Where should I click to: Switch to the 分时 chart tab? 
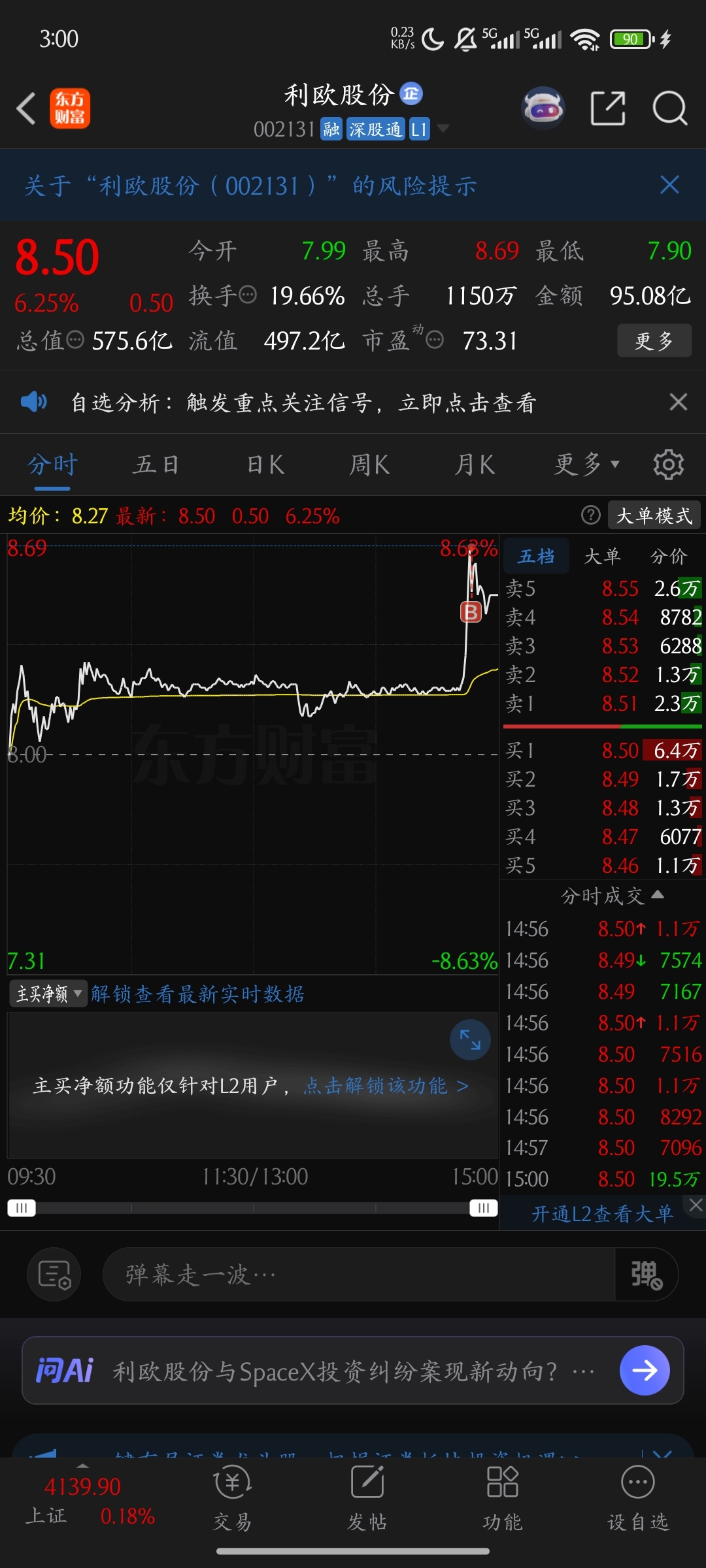coord(52,465)
